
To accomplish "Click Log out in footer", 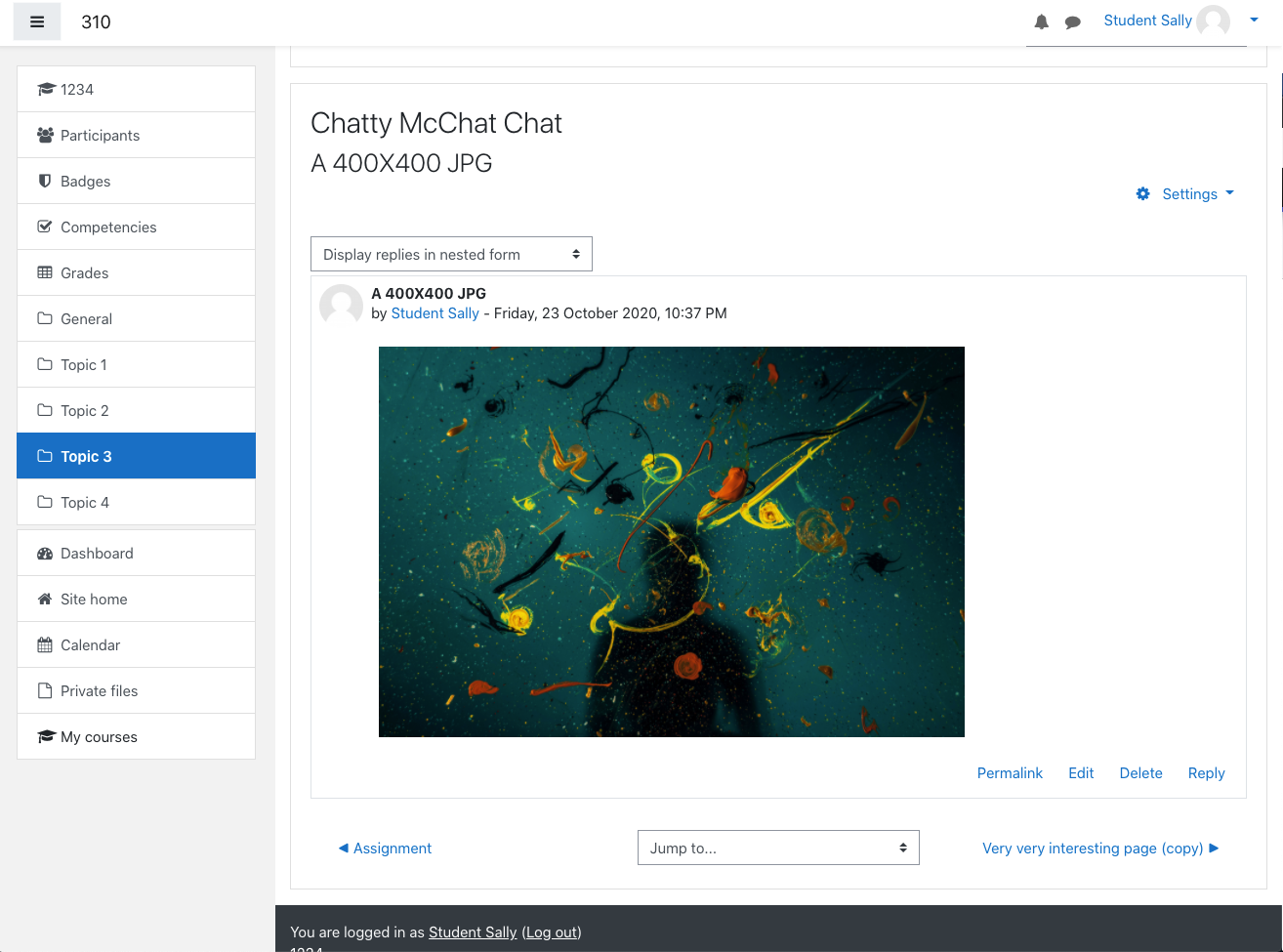I will 552,931.
